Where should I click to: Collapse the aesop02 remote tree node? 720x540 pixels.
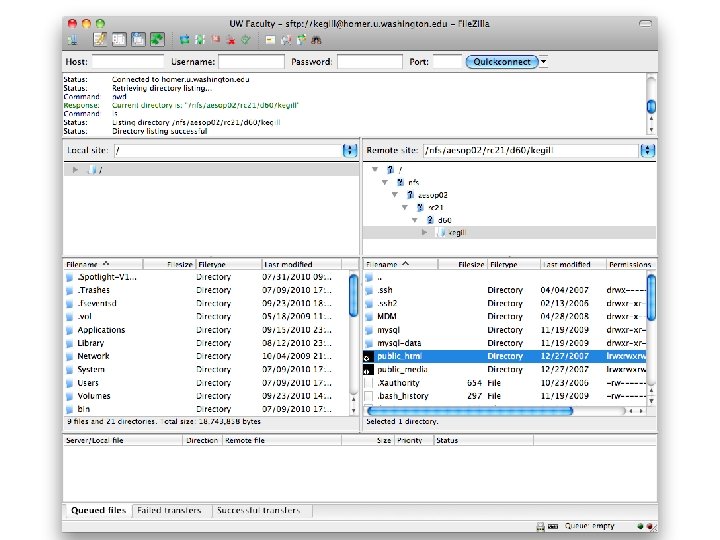coord(397,194)
